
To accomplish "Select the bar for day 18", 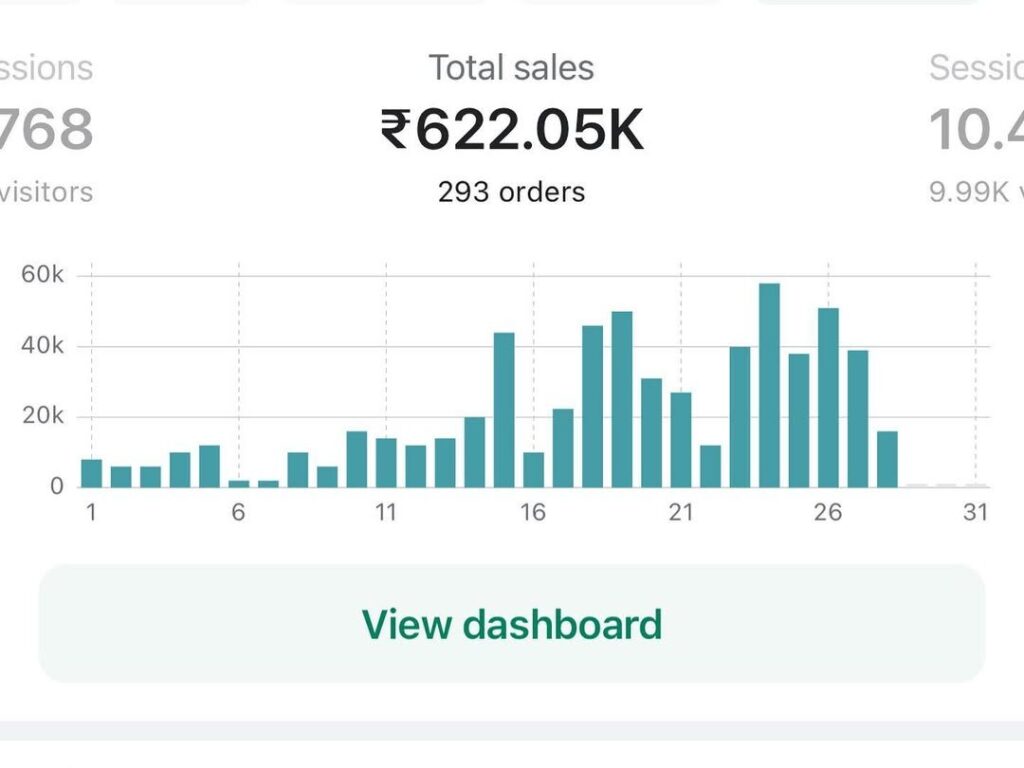I will [592, 407].
